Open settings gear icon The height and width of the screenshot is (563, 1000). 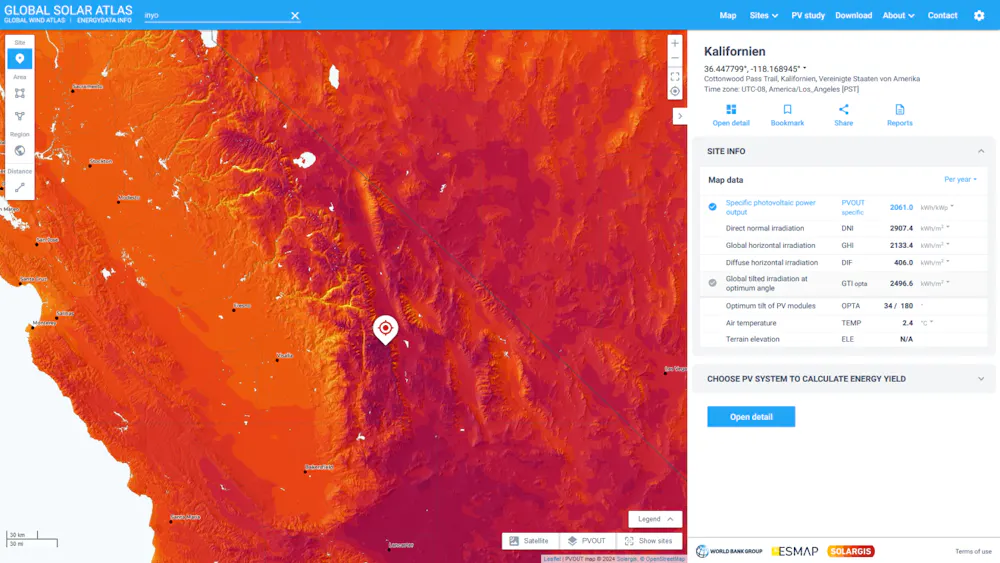tap(979, 15)
